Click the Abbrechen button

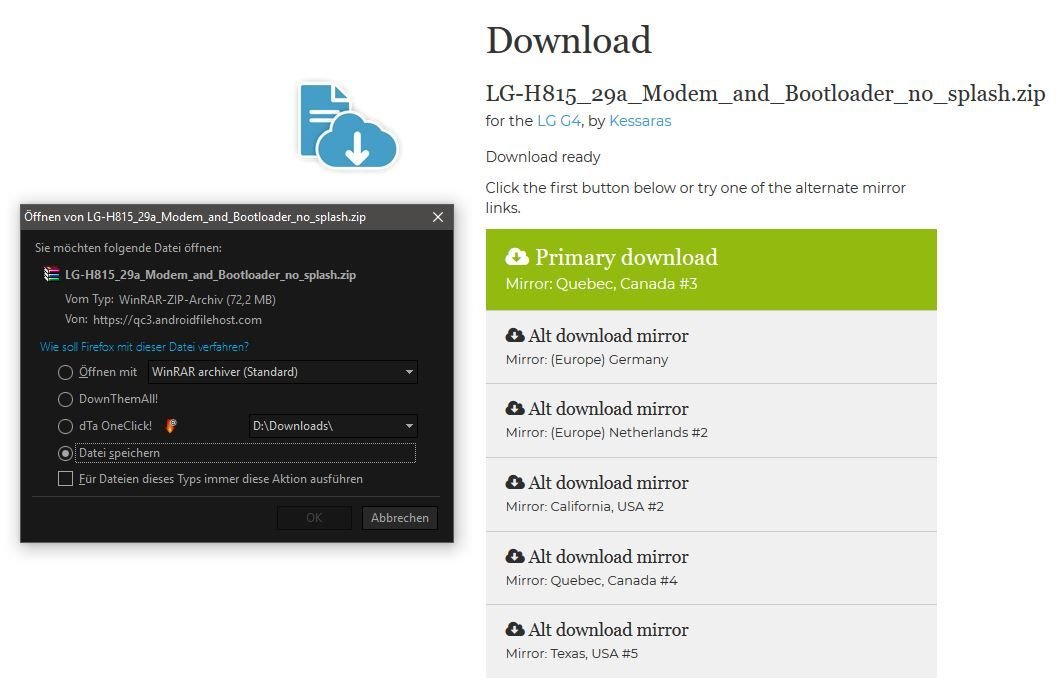coord(399,518)
